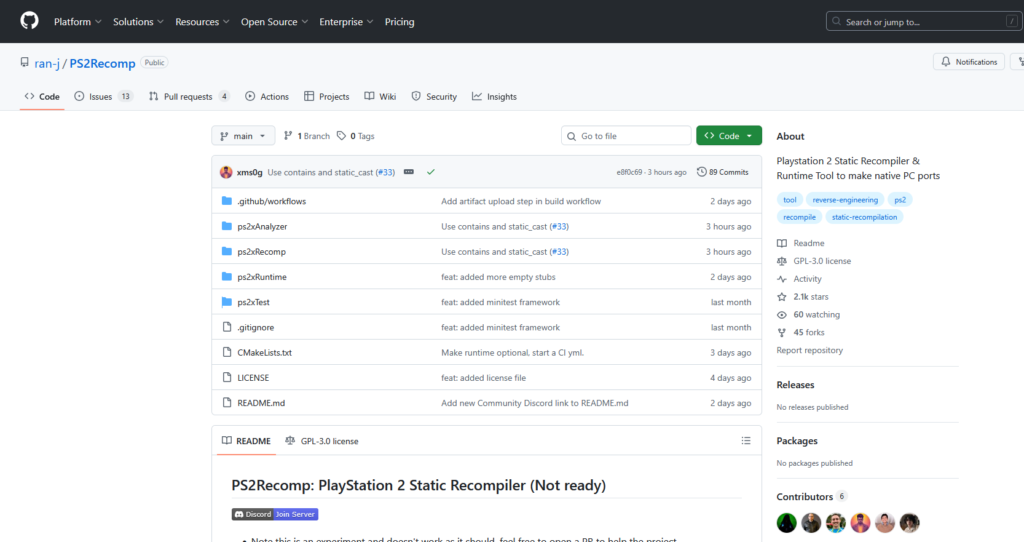Click the pulse icon beside Activity
The image size is (1024, 542).
[x=782, y=279]
